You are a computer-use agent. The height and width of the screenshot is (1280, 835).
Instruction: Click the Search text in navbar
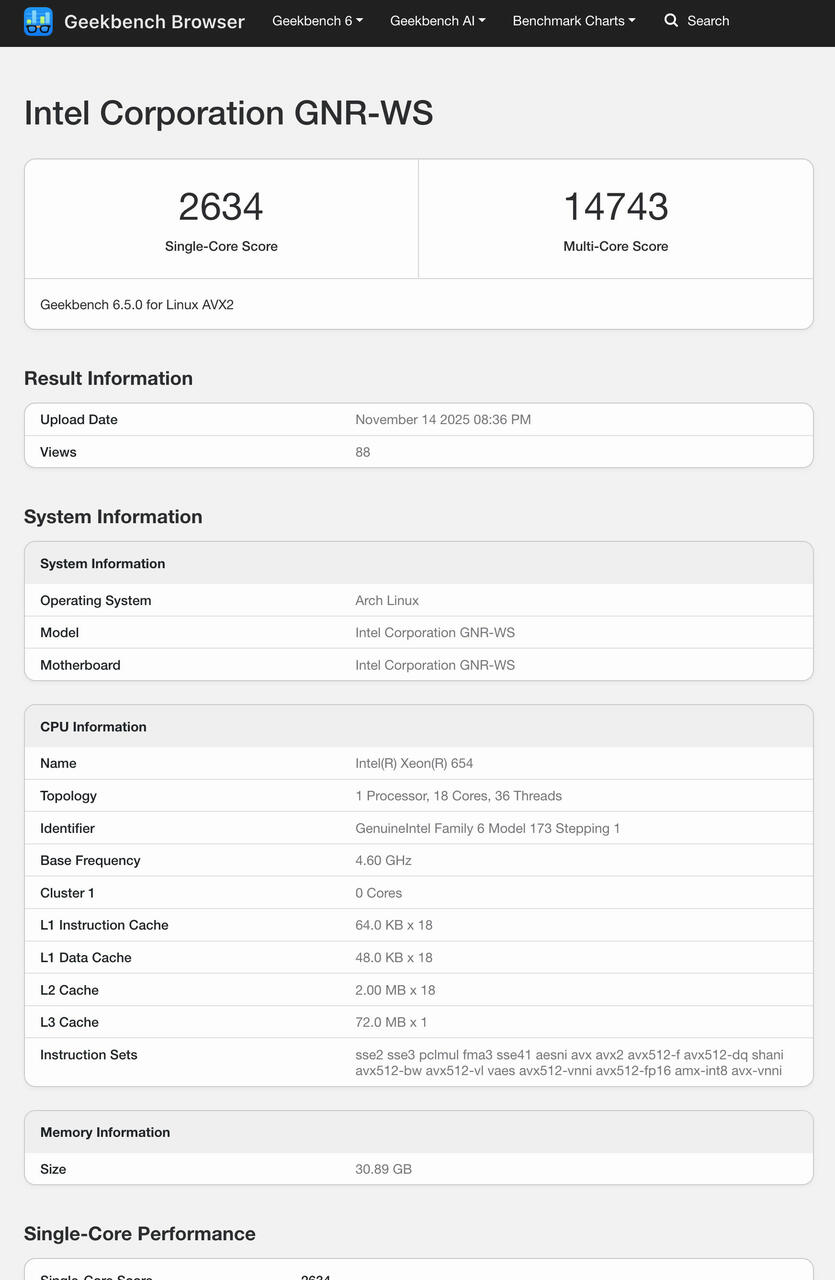tap(708, 21)
